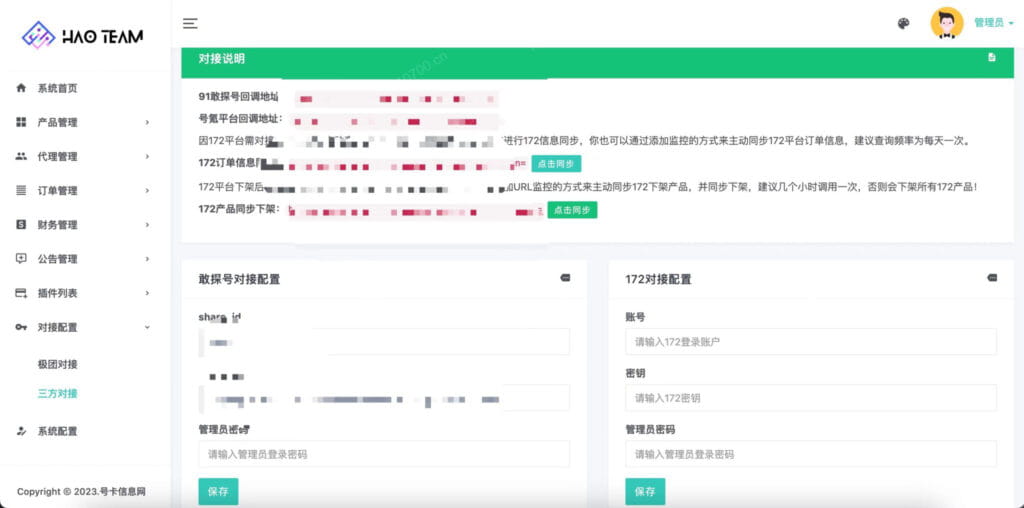This screenshot has width=1024, height=508.
Task: Click 点击同步 for 172订单信息
Action: [x=556, y=164]
